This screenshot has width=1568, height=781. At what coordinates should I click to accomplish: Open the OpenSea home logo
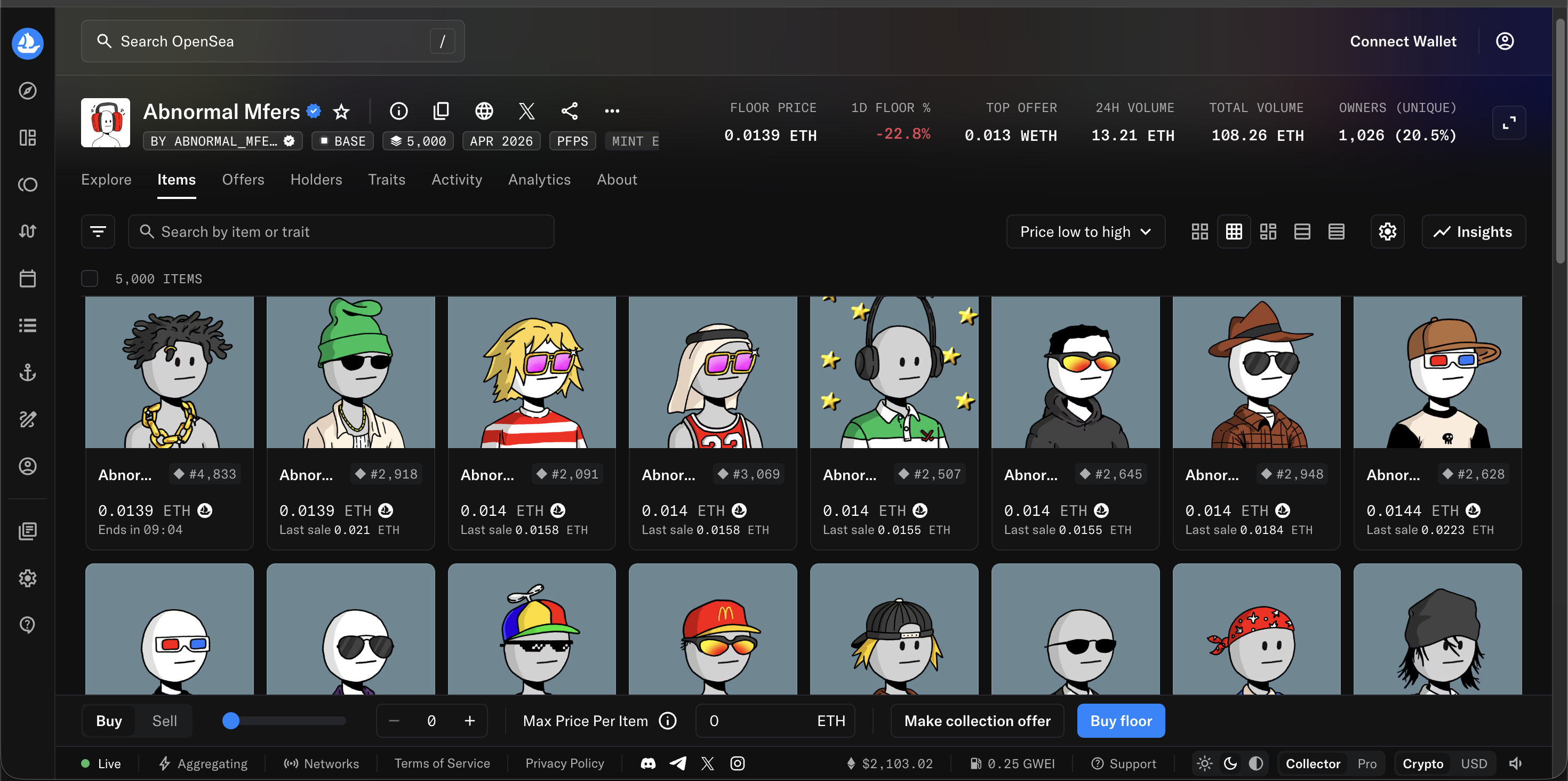coord(27,43)
